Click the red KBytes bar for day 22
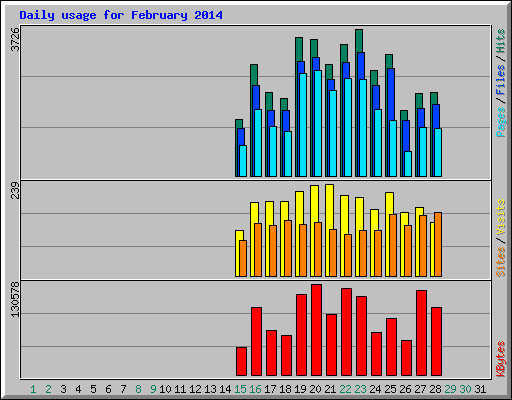Image resolution: width=512 pixels, height=400 pixels. [x=346, y=332]
